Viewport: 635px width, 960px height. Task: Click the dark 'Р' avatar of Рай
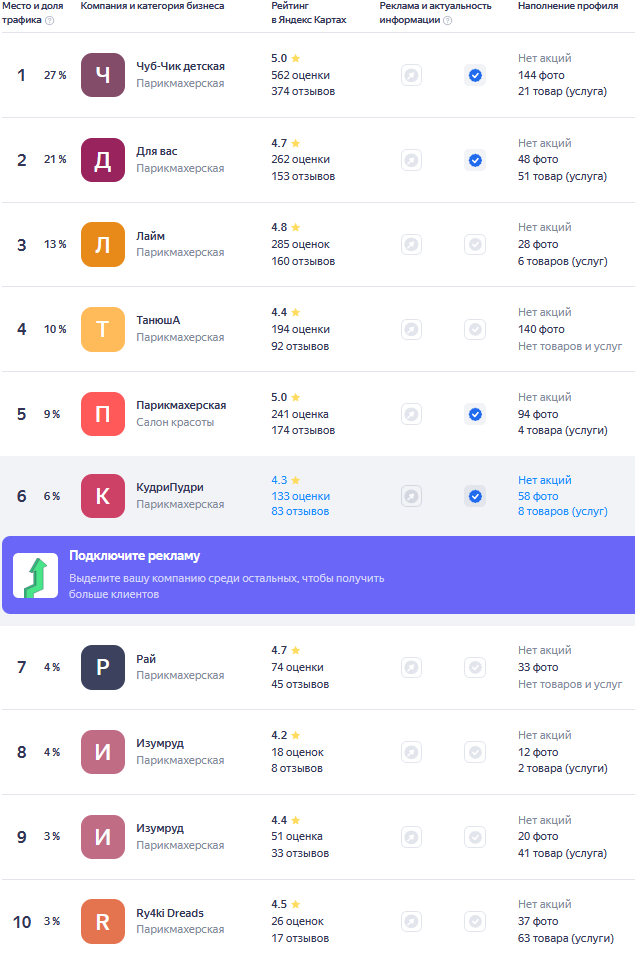tap(103, 667)
